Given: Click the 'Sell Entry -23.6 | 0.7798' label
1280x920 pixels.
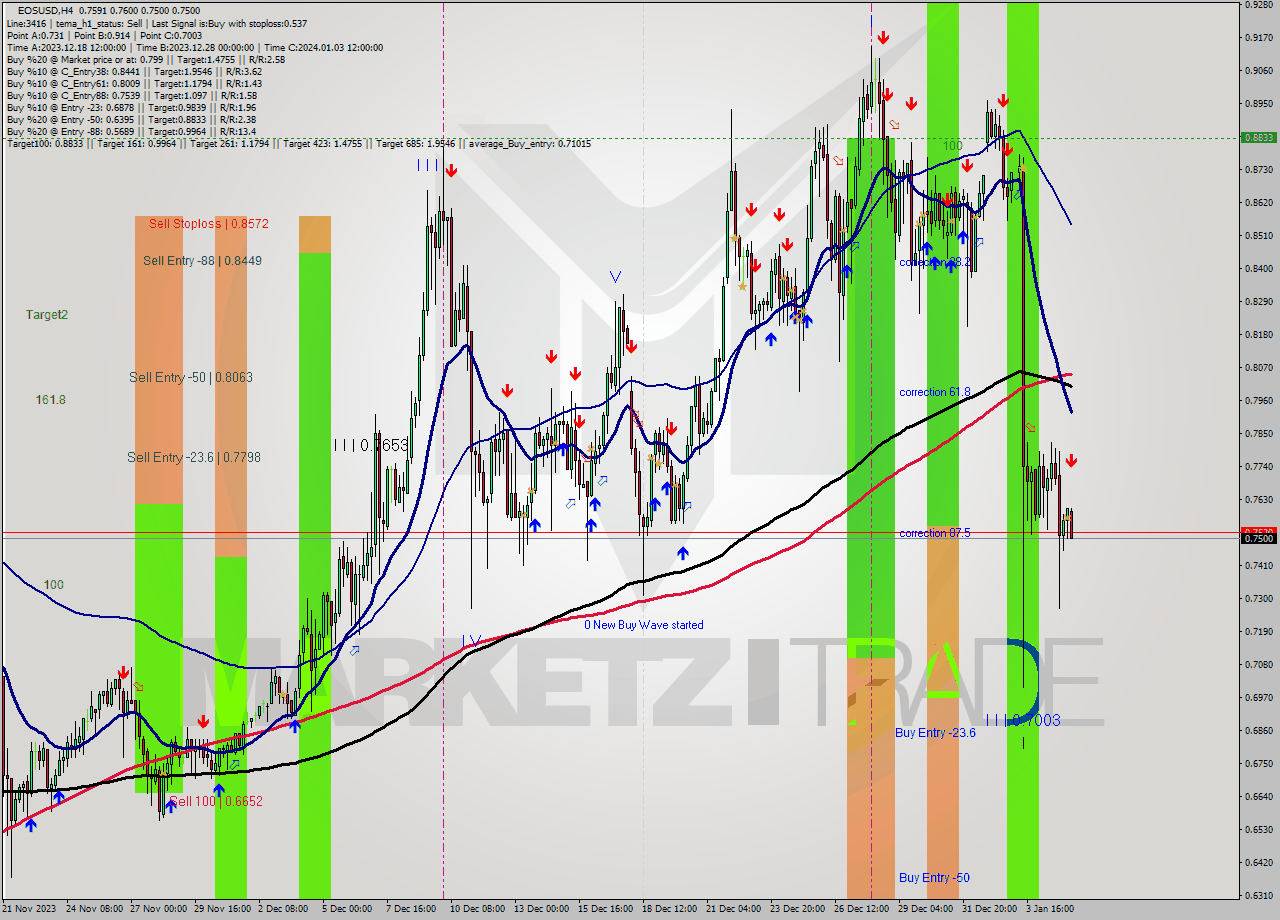Looking at the screenshot, I should click(x=194, y=457).
